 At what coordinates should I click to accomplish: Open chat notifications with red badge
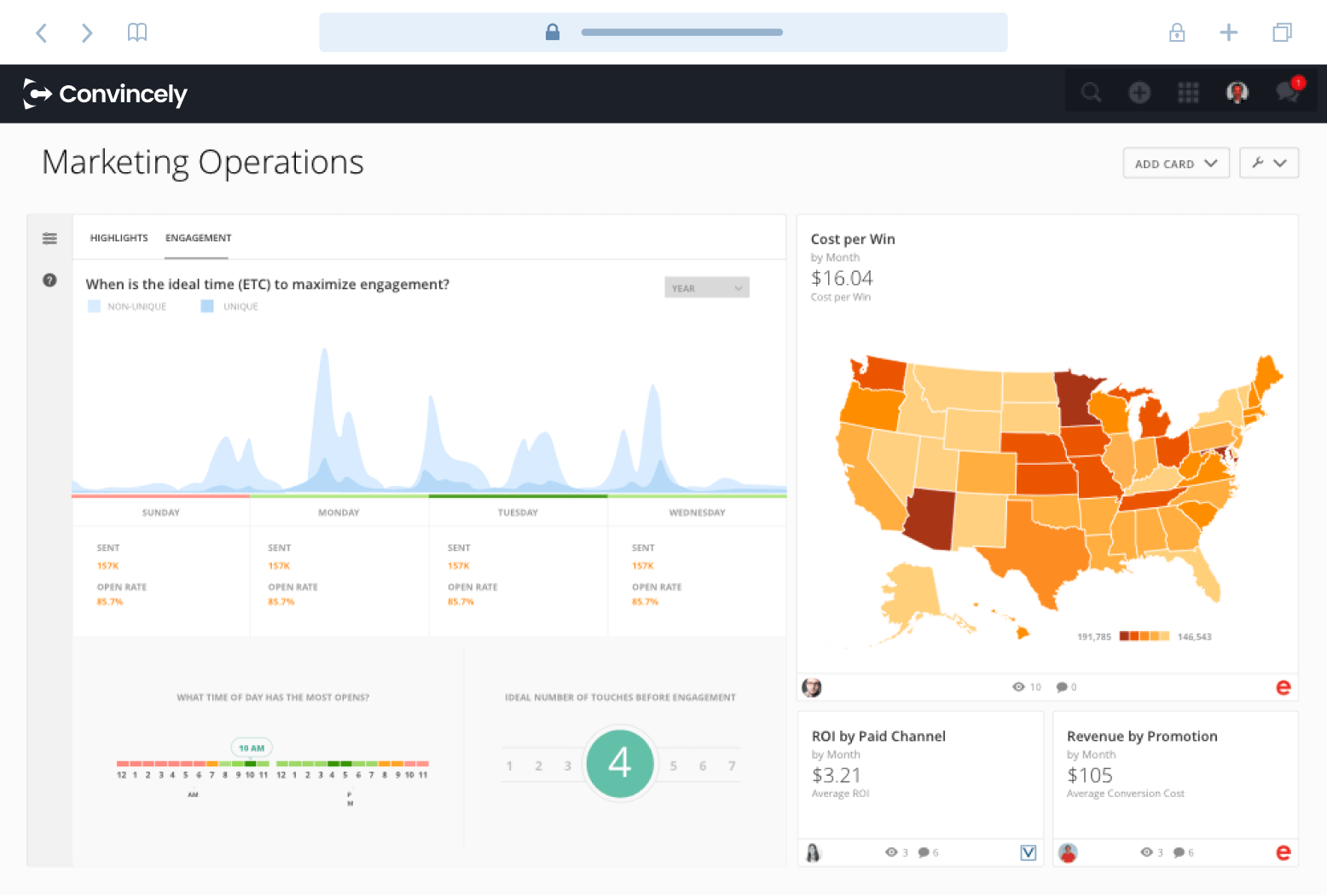[x=1288, y=92]
